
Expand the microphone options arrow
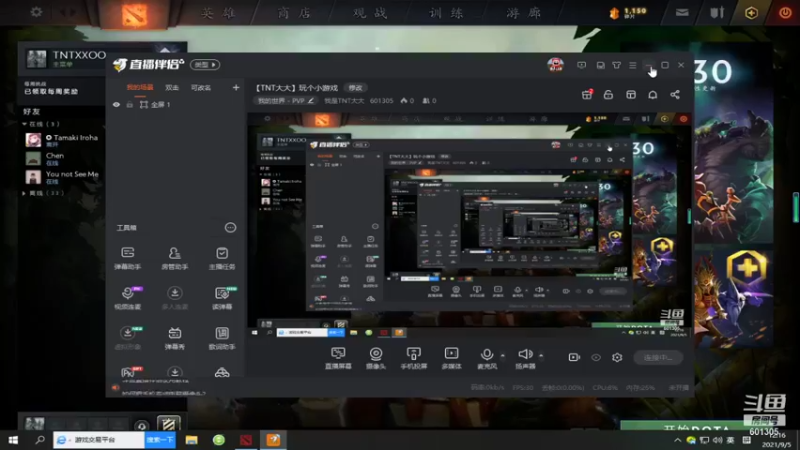pyautogui.click(x=503, y=355)
